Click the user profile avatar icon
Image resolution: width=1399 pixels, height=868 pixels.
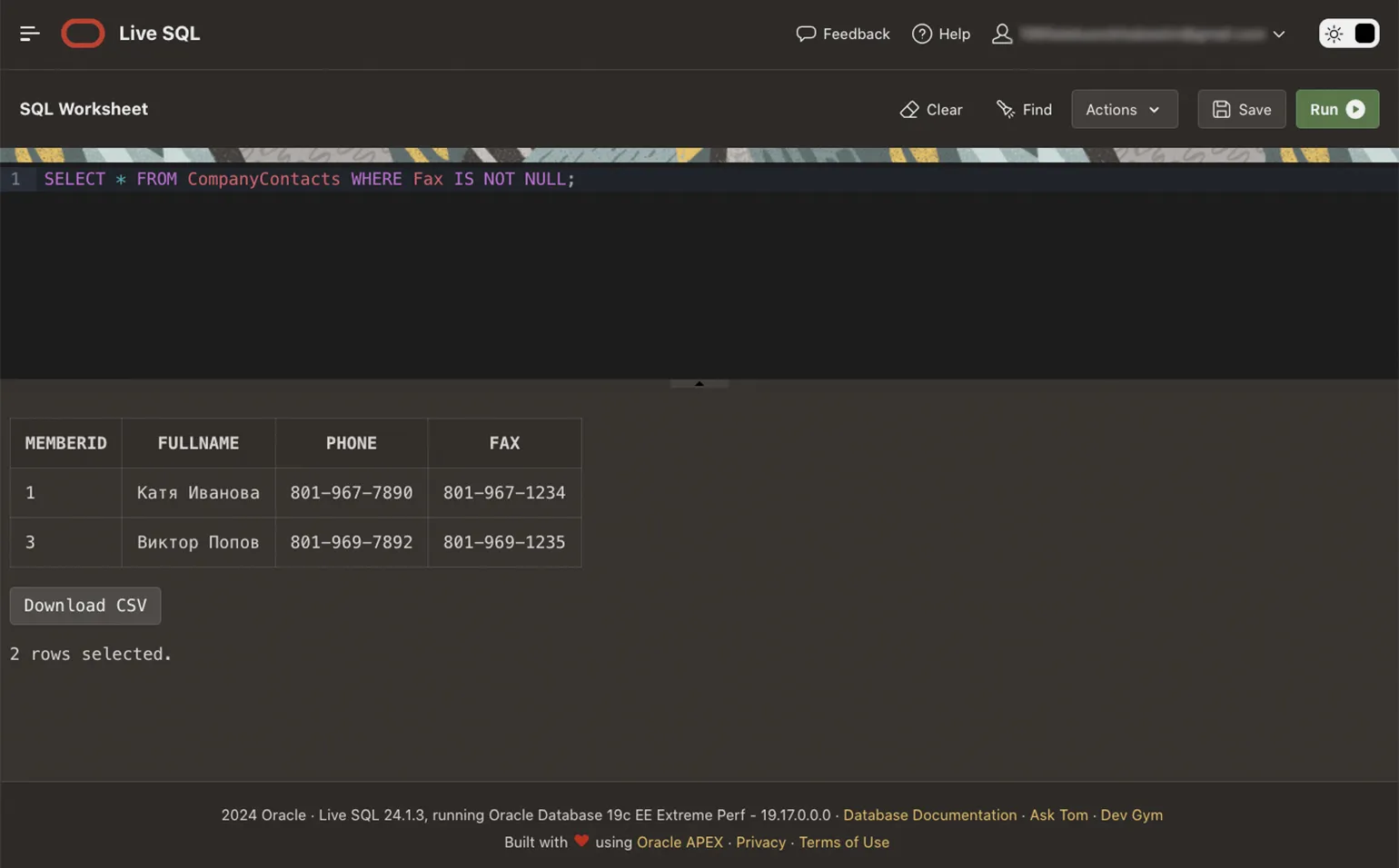(x=1002, y=34)
